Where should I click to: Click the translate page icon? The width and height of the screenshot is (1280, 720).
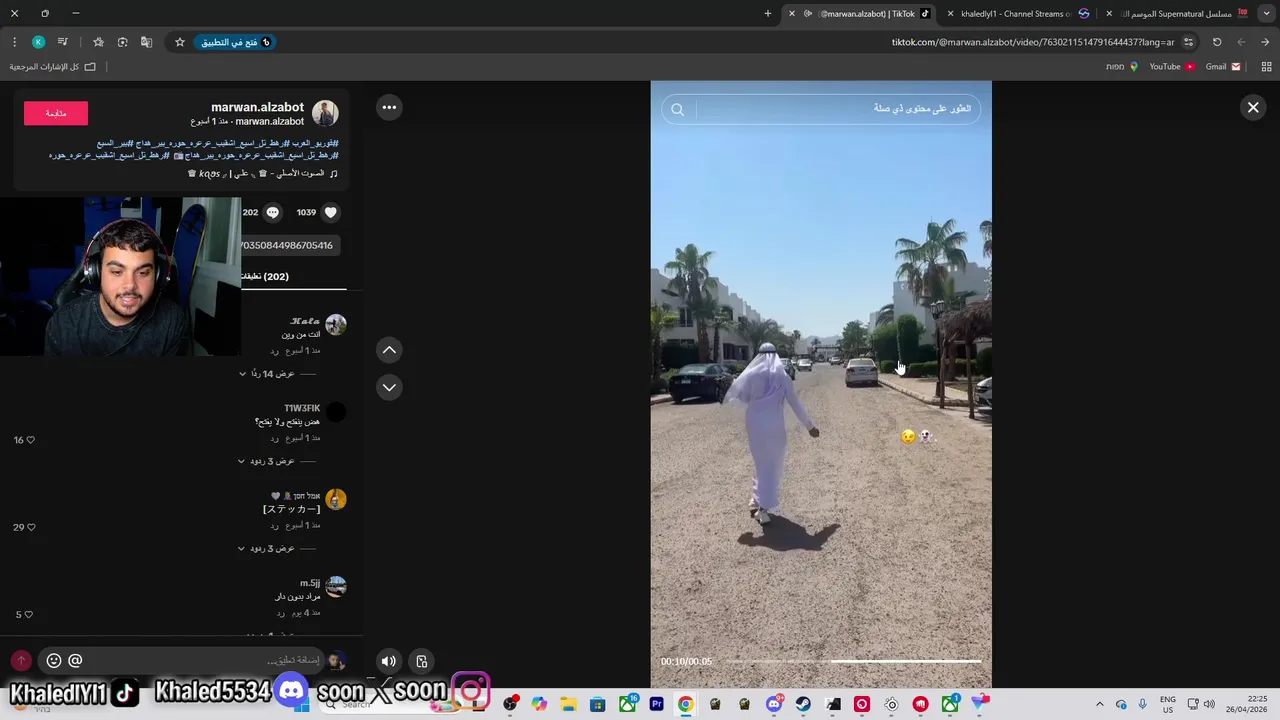pos(147,42)
